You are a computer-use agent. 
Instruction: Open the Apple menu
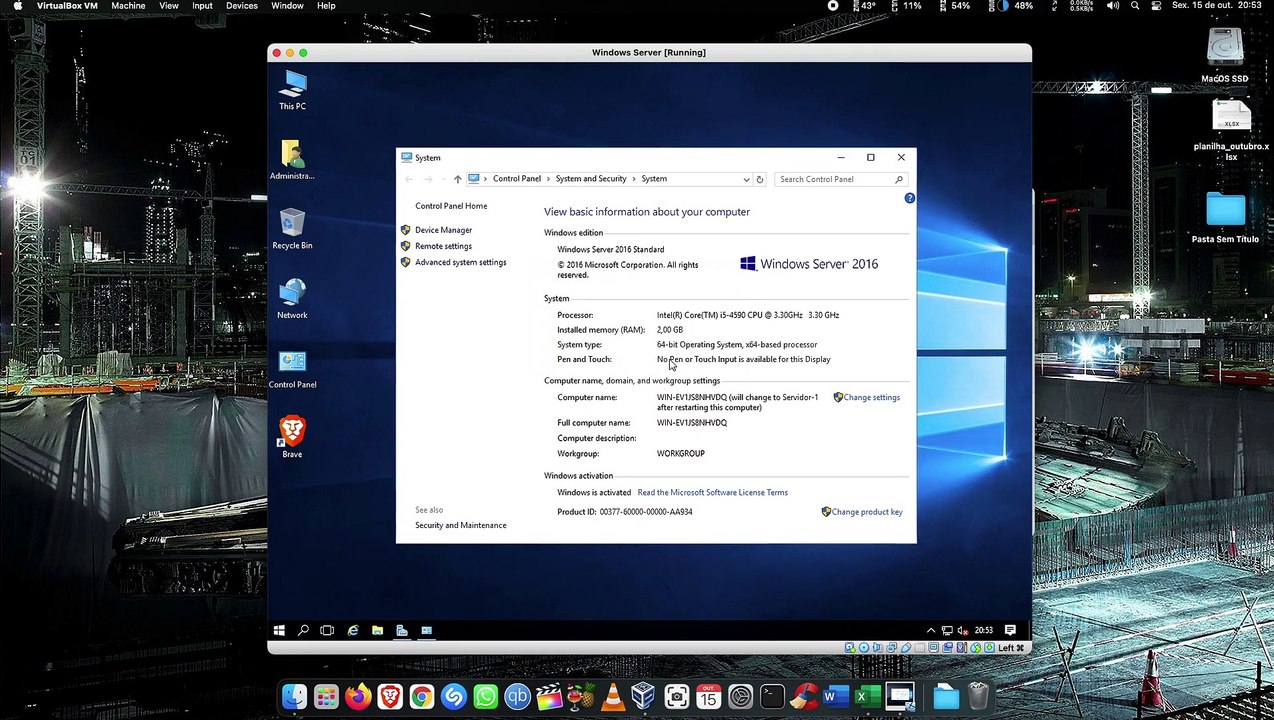point(17,6)
